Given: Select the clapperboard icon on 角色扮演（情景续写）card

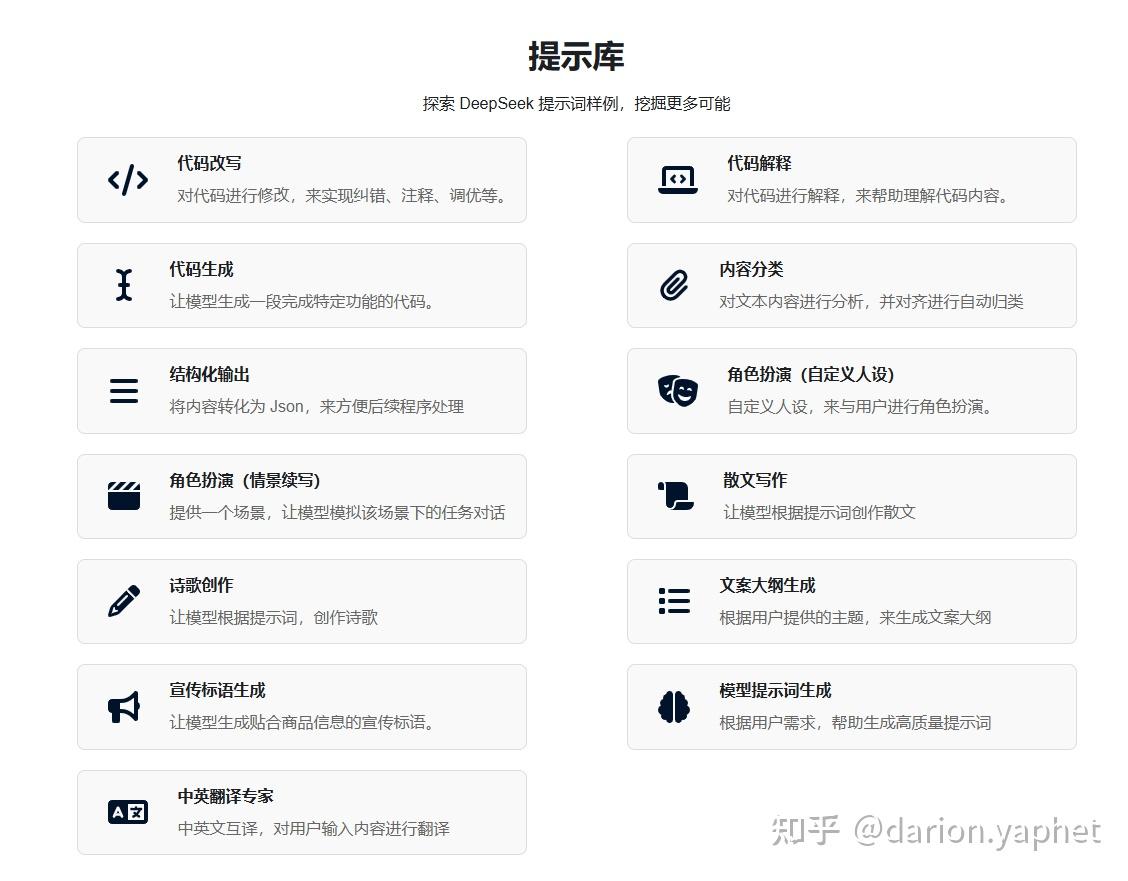Looking at the screenshot, I should [x=124, y=496].
